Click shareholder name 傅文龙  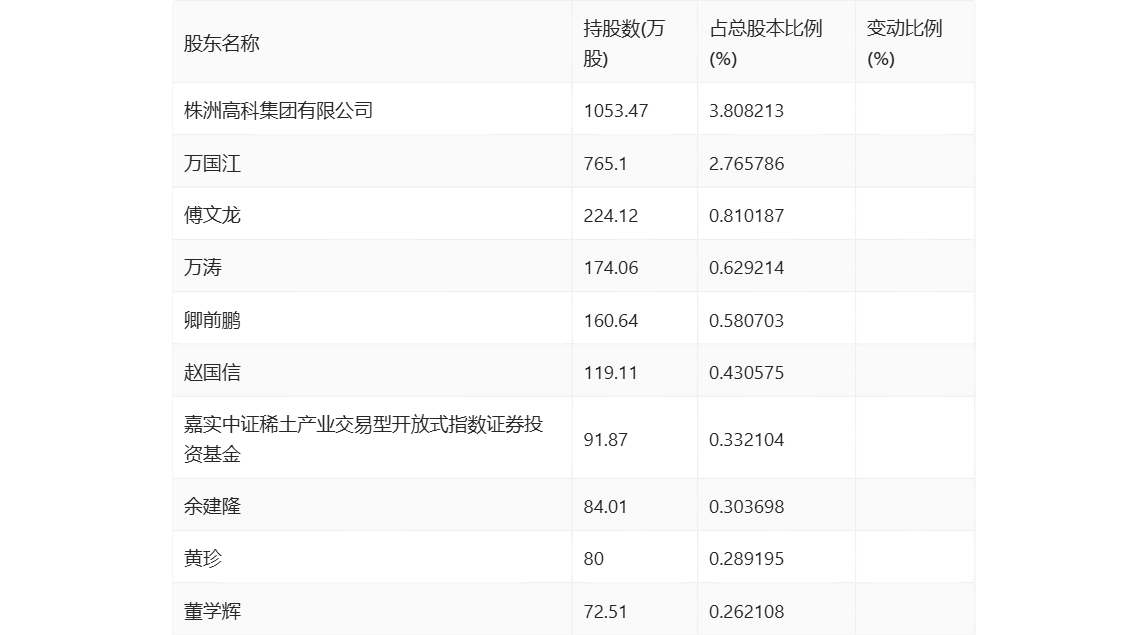tap(212, 215)
